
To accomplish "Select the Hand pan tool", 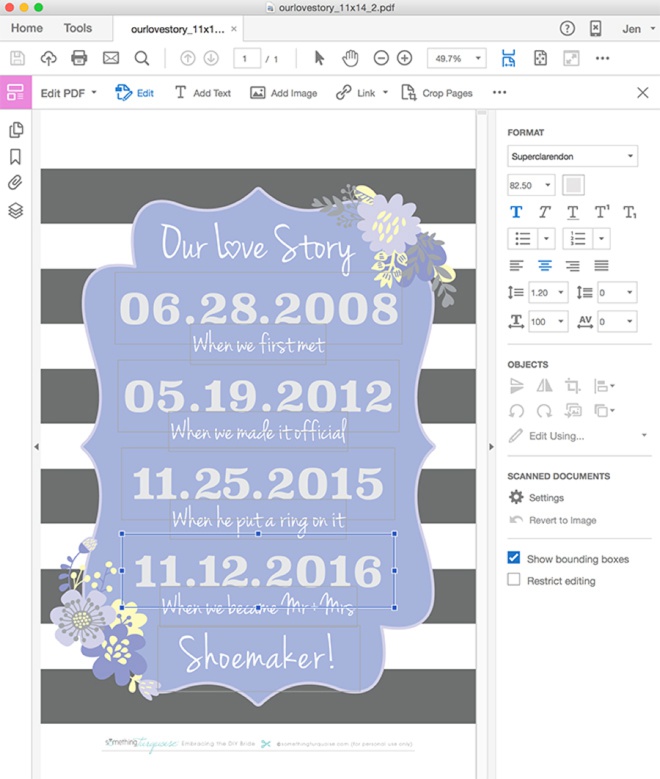I will pyautogui.click(x=350, y=59).
